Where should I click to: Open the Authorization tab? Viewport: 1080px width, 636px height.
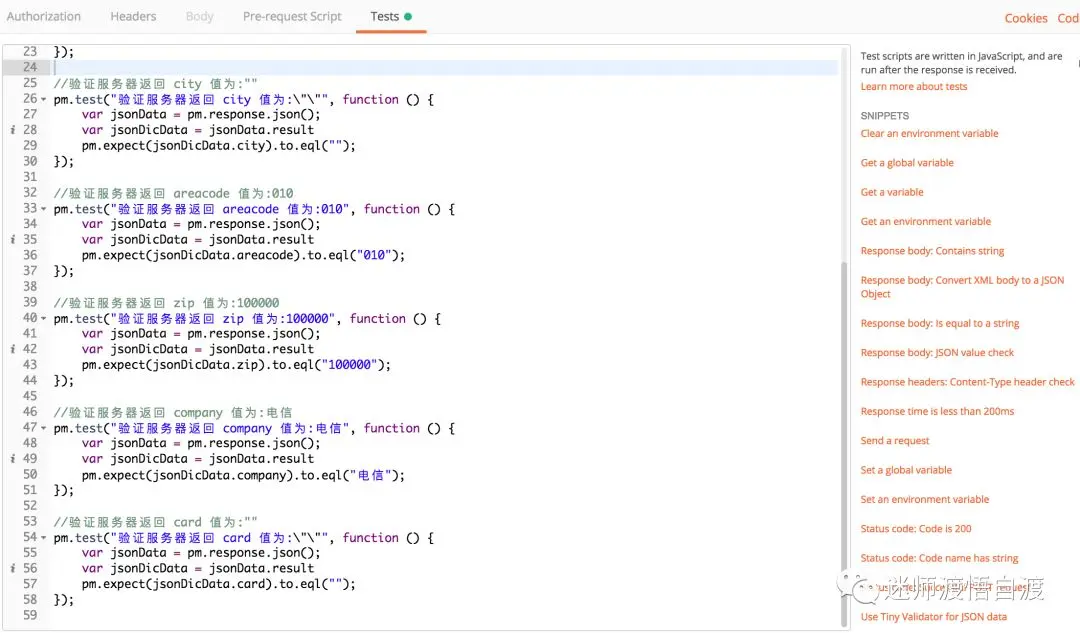43,17
